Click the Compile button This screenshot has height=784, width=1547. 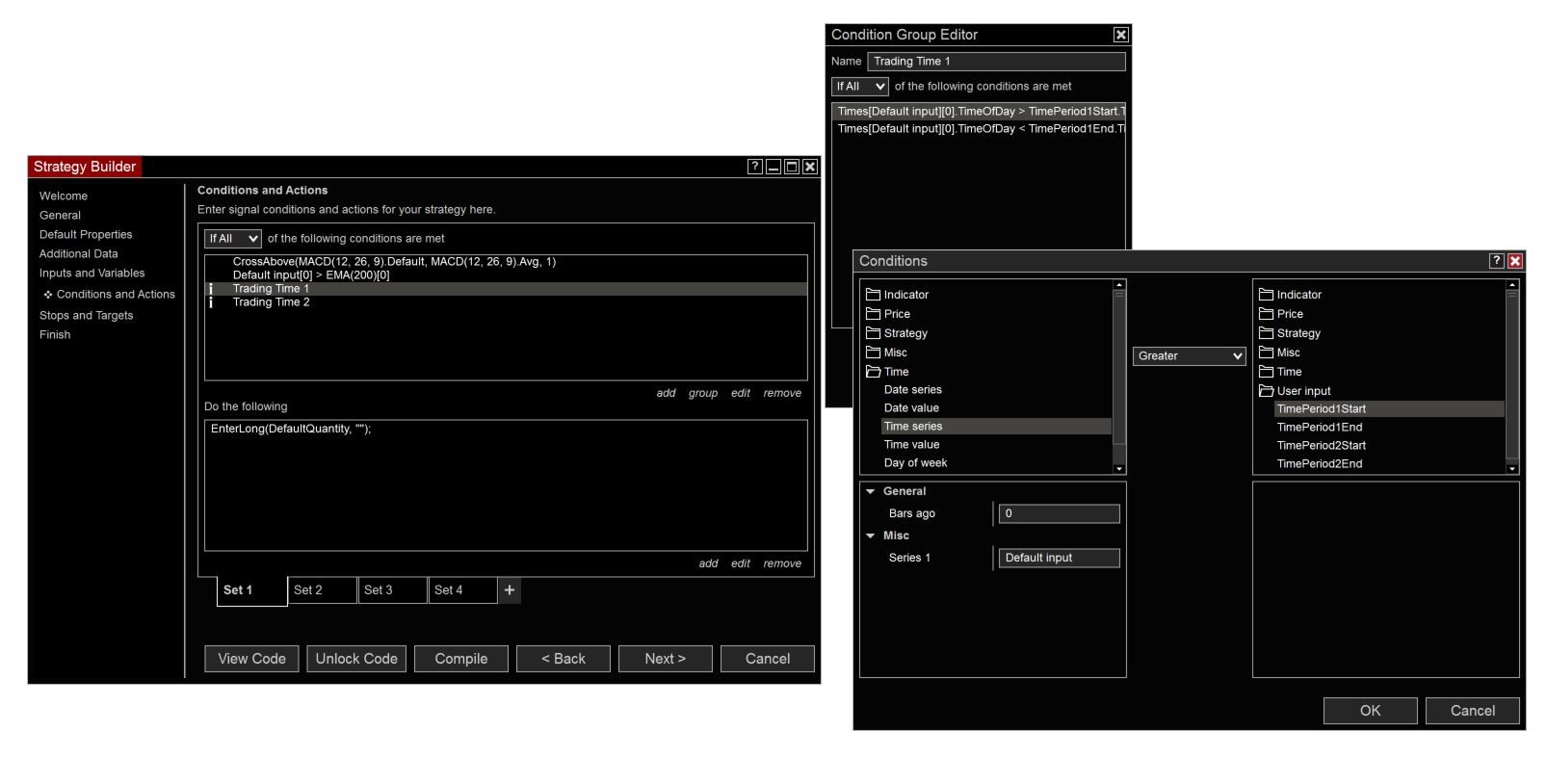[x=461, y=659]
